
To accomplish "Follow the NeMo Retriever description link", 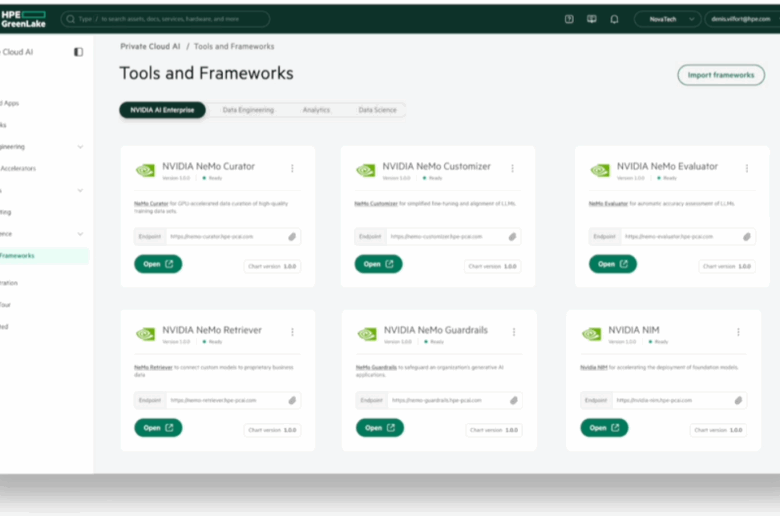I will 153,367.
